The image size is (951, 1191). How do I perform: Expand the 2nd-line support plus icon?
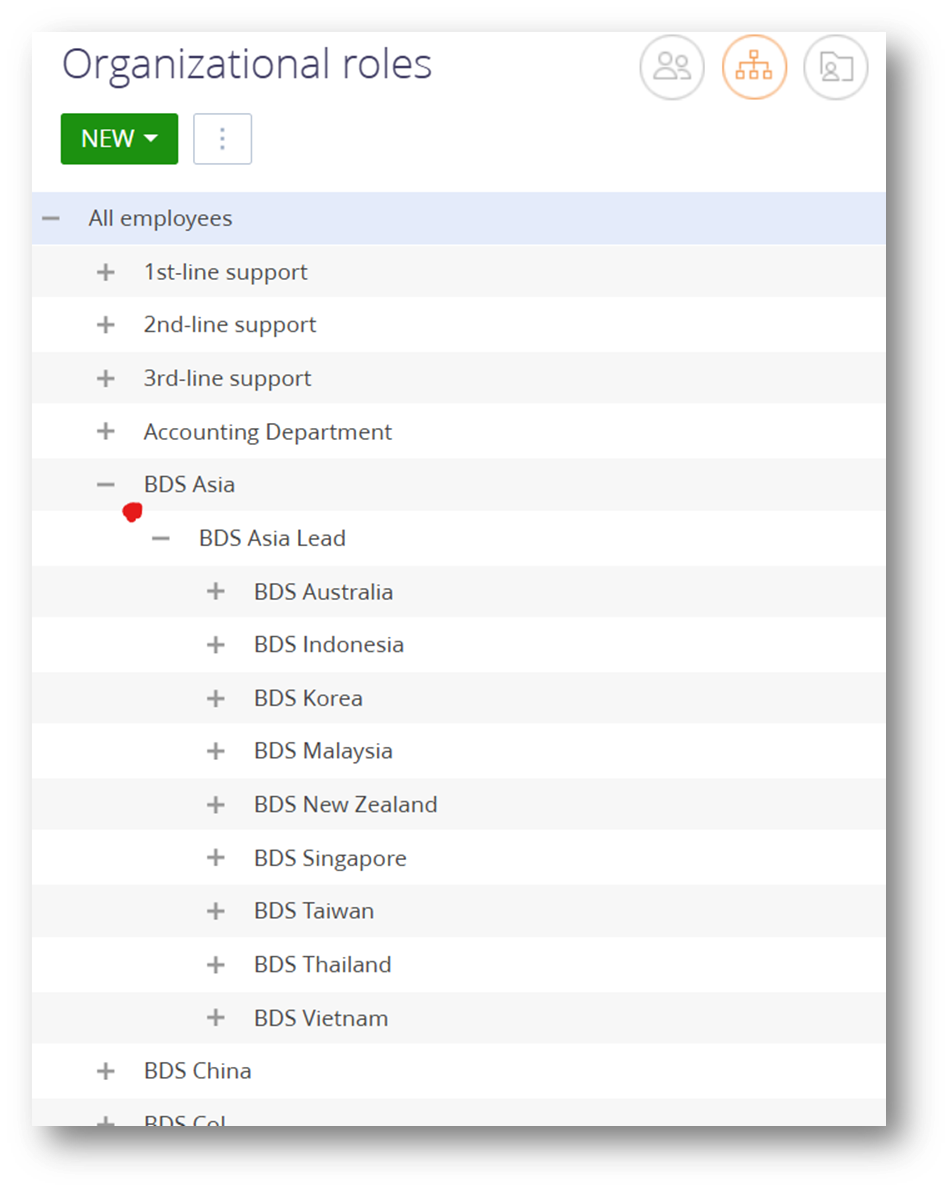pyautogui.click(x=106, y=325)
